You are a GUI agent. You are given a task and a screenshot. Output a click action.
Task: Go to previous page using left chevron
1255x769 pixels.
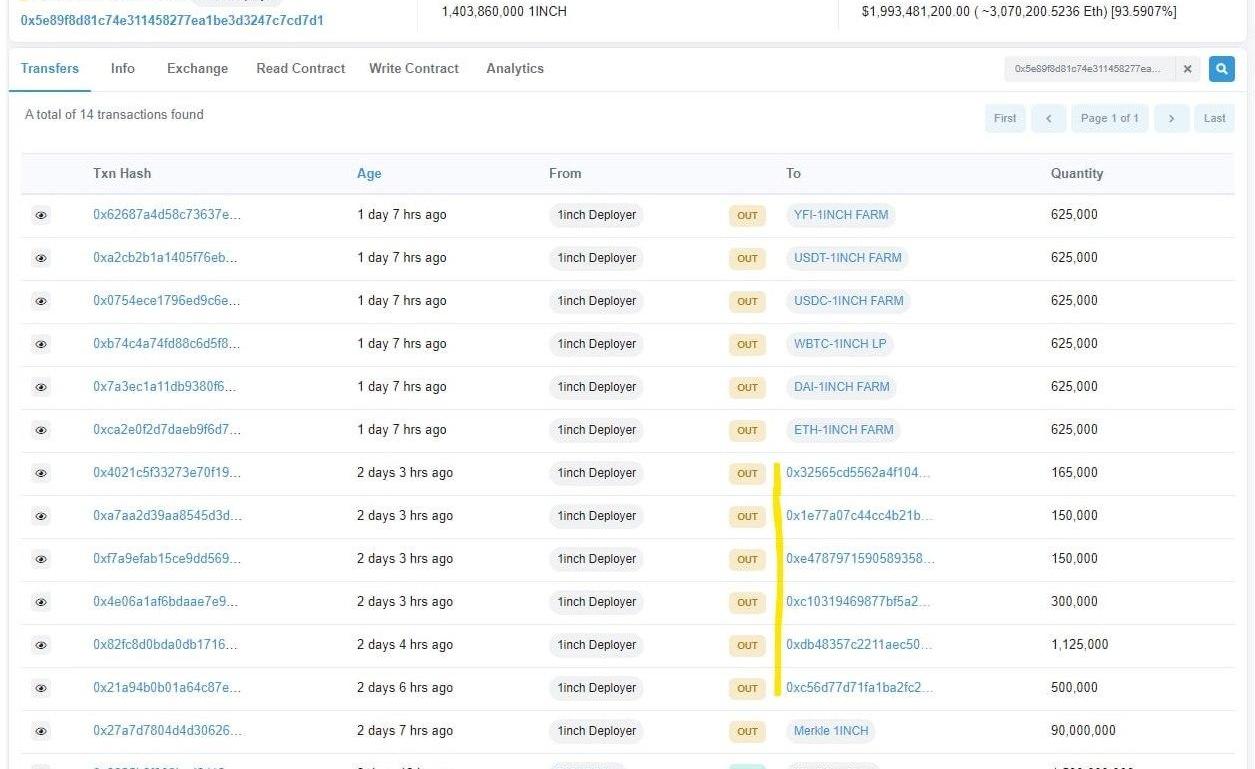tap(1048, 118)
